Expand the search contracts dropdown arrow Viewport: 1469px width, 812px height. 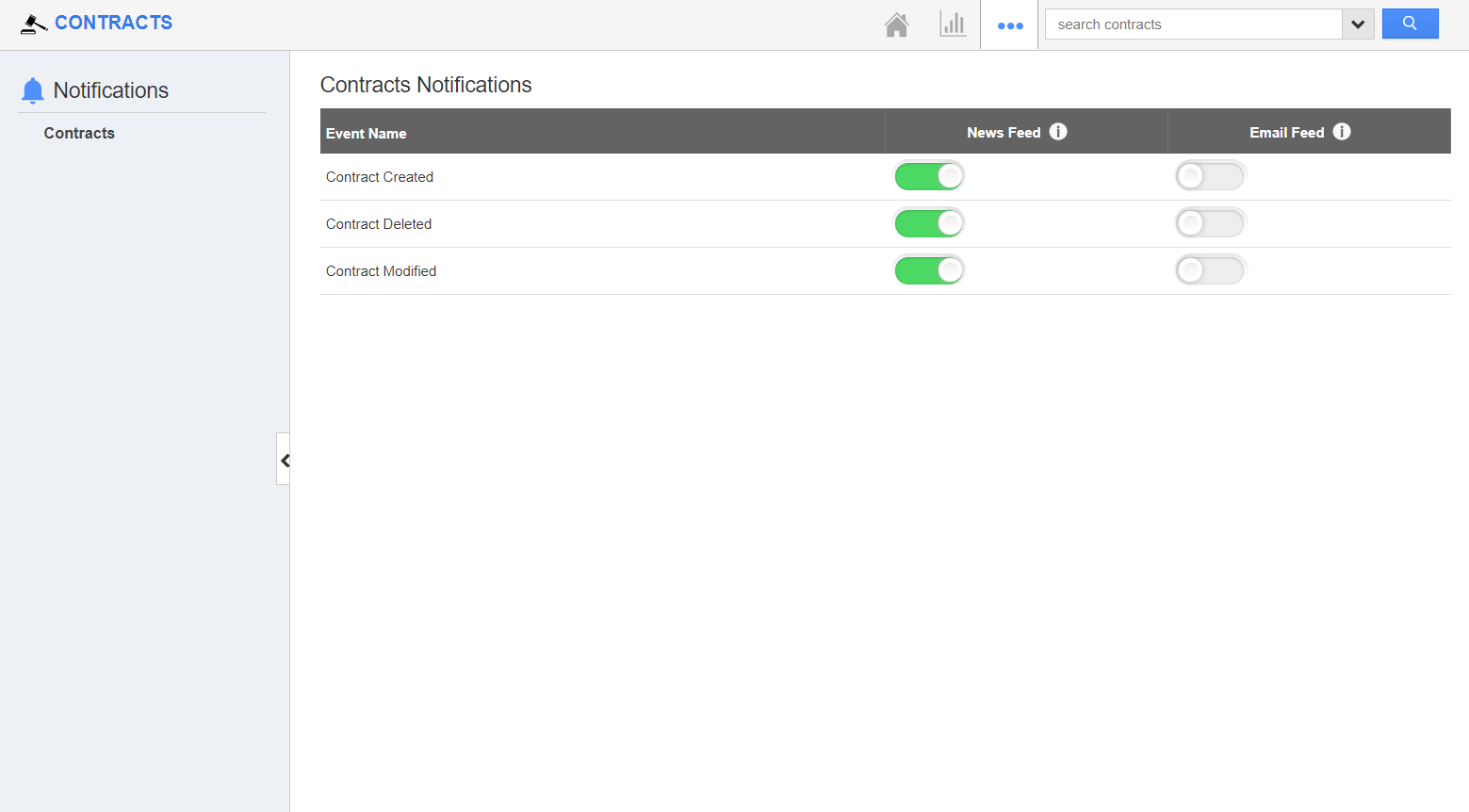click(x=1357, y=24)
